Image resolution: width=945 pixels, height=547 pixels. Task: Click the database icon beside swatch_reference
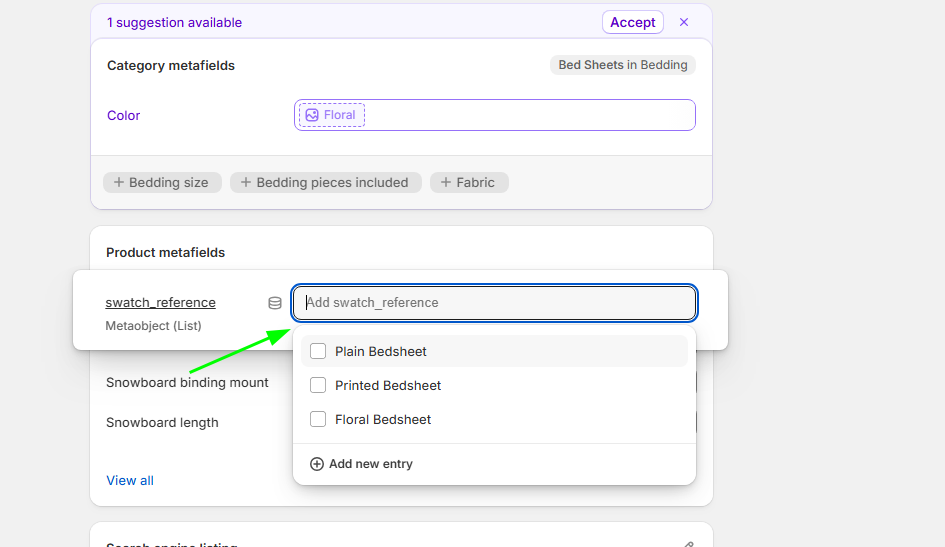point(275,303)
